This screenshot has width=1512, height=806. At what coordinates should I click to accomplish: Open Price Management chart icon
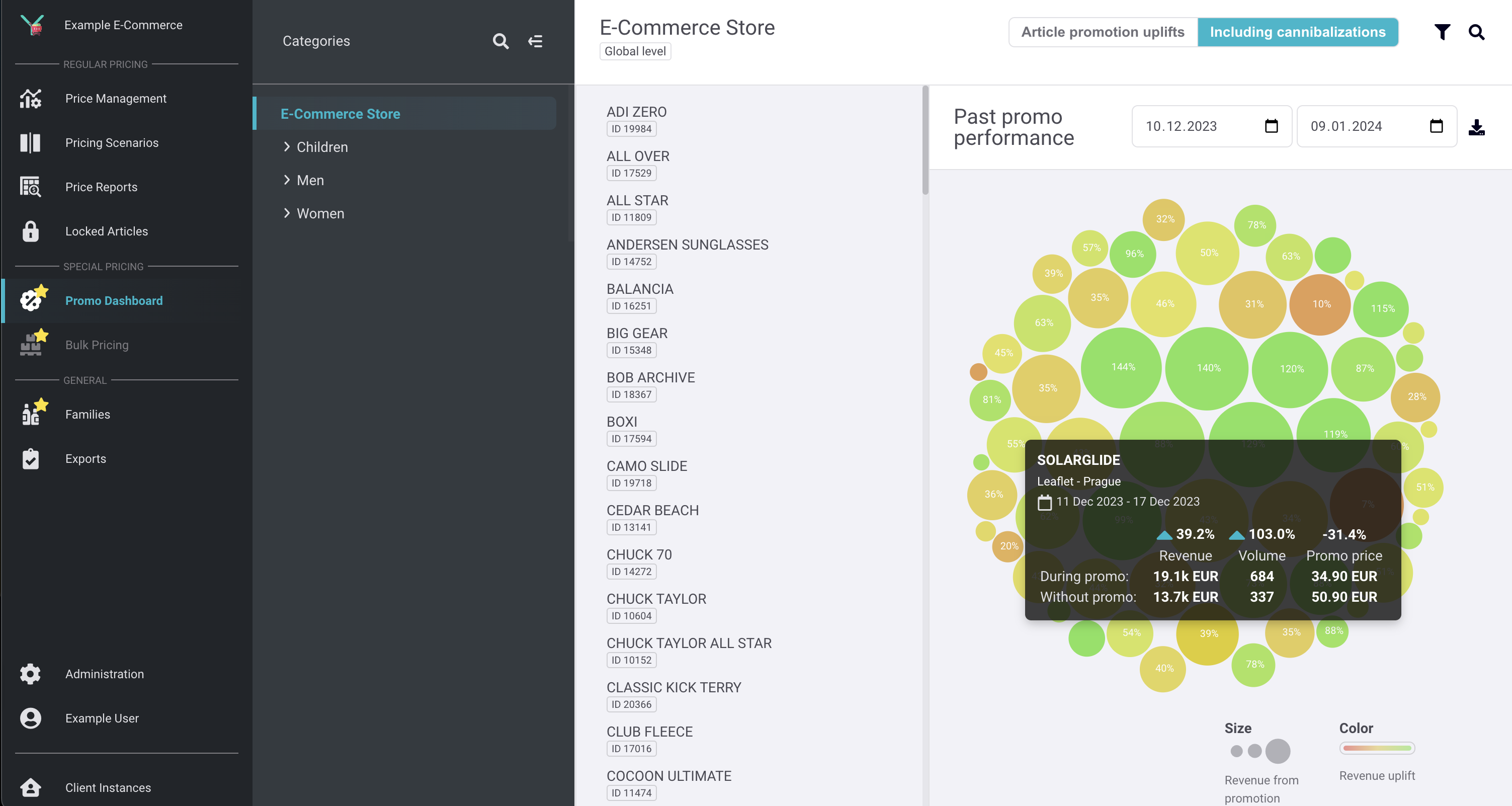[x=31, y=98]
